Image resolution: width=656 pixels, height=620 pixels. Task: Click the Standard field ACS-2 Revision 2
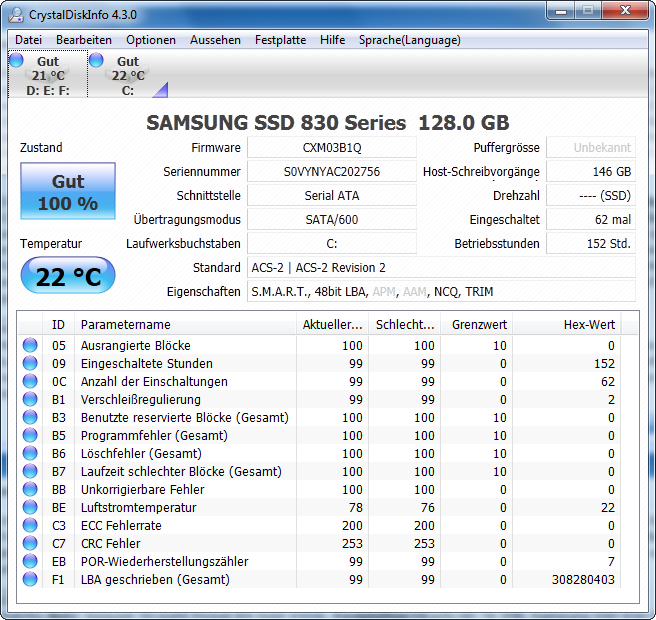point(441,268)
